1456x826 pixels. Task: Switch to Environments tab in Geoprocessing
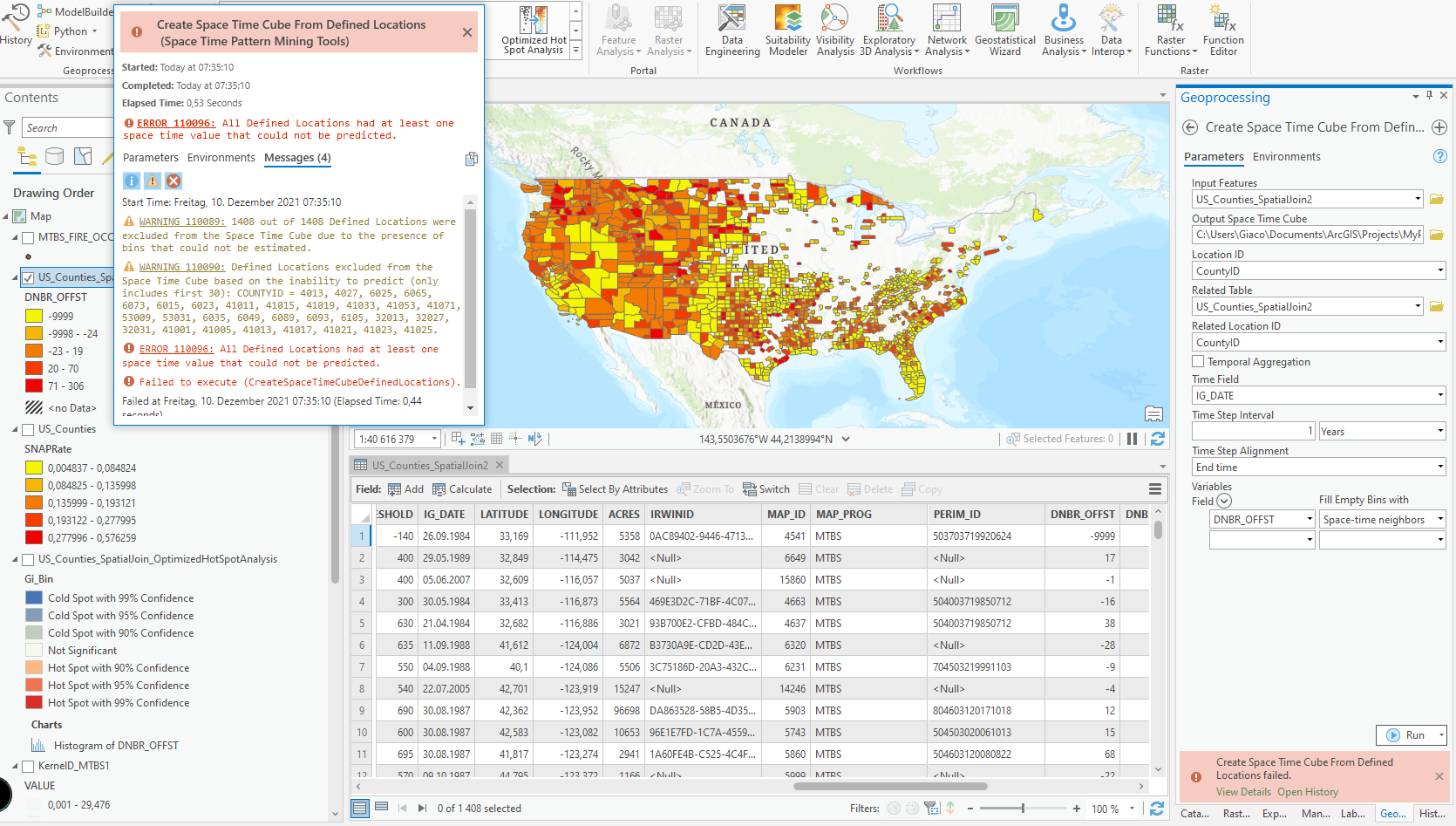[1286, 157]
